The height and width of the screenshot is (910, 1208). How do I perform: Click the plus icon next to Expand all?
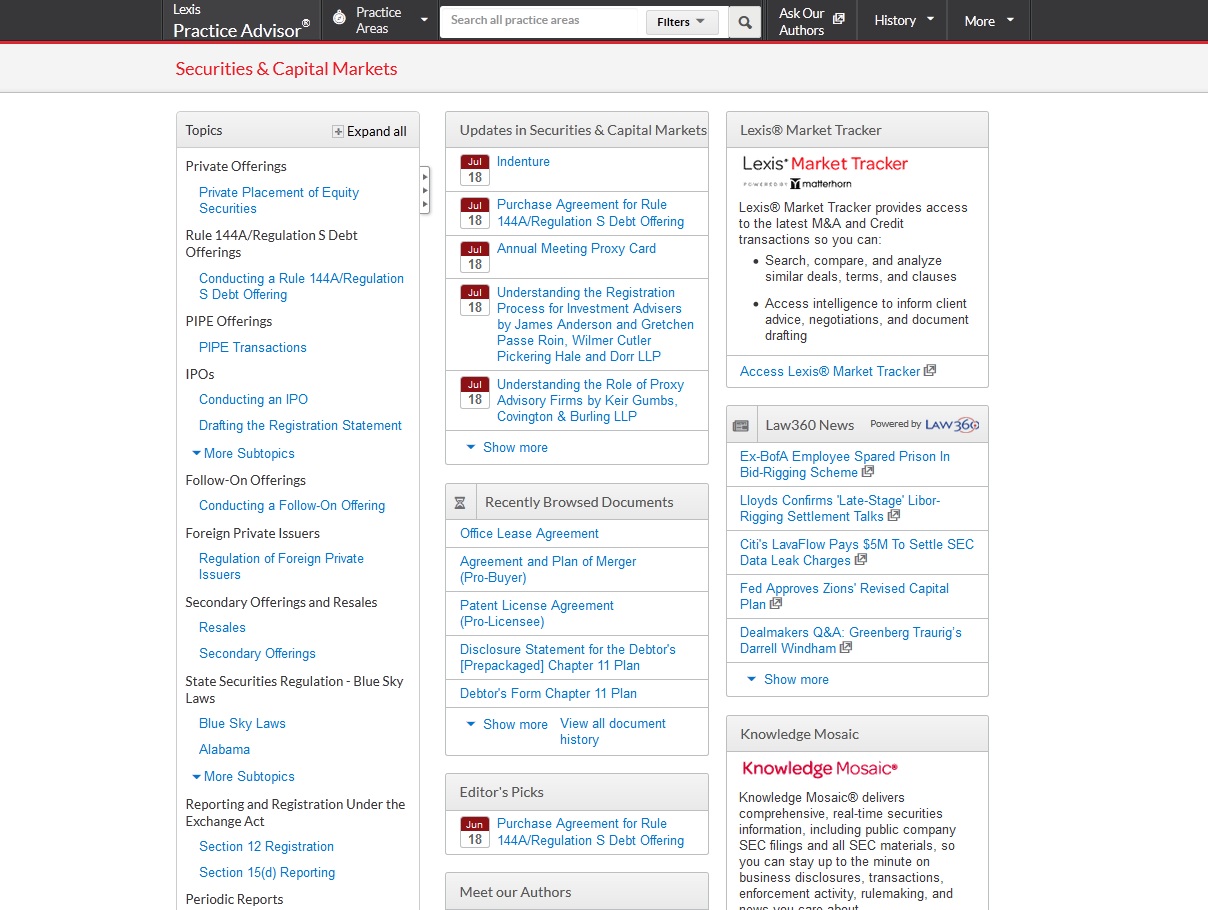pyautogui.click(x=338, y=131)
